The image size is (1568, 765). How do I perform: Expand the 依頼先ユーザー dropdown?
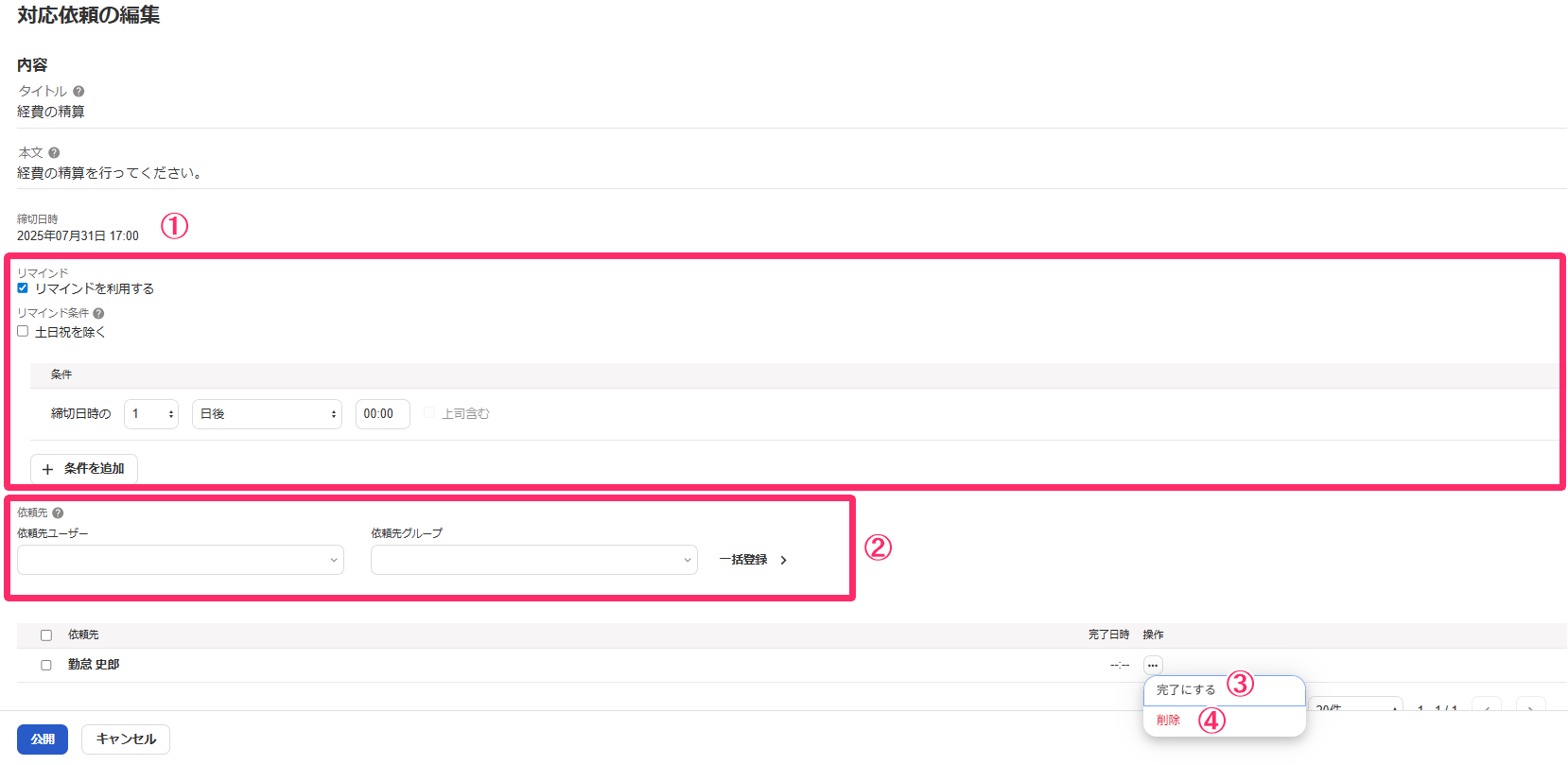coord(180,560)
